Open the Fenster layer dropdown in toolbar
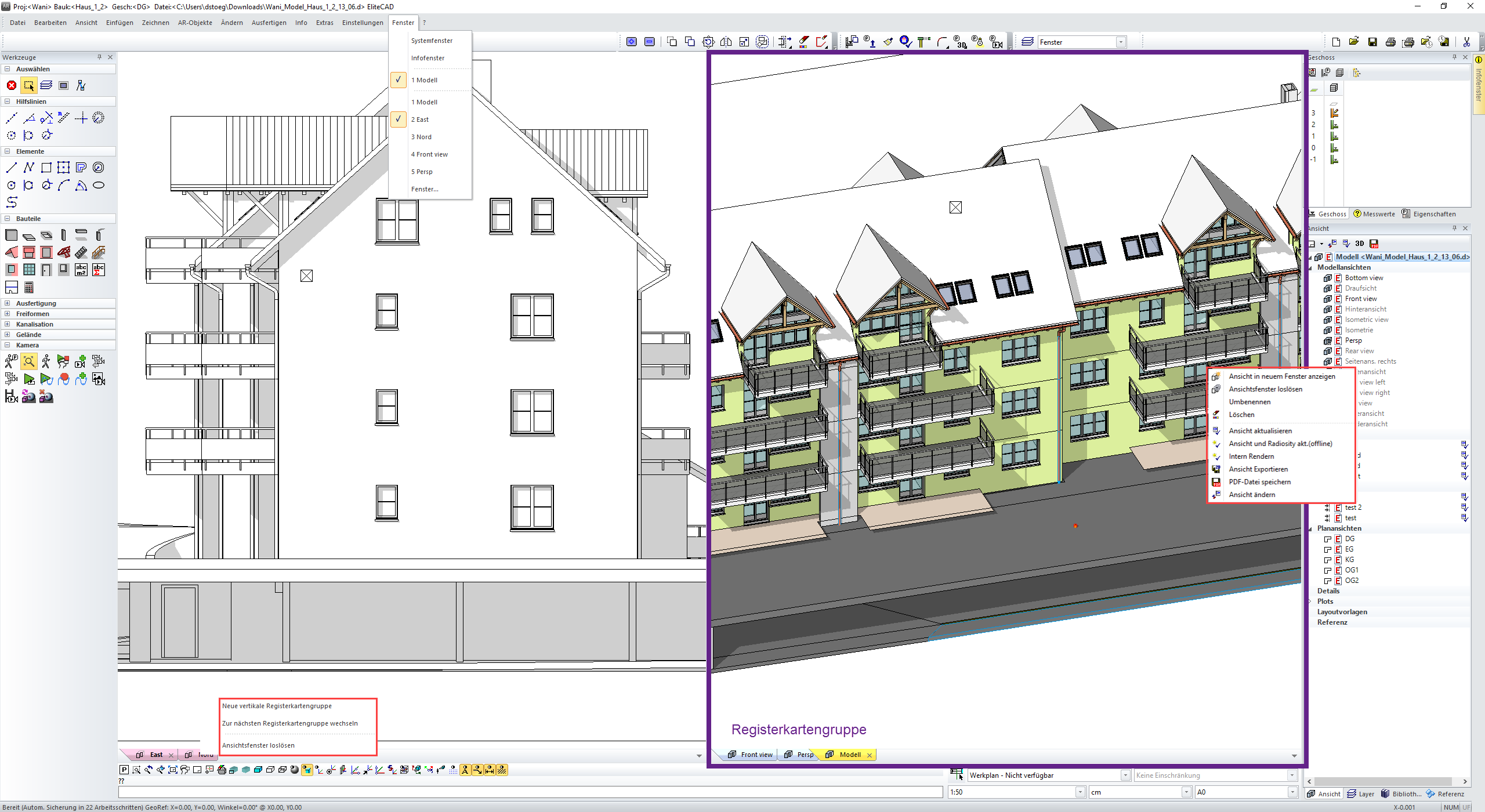 click(1121, 42)
